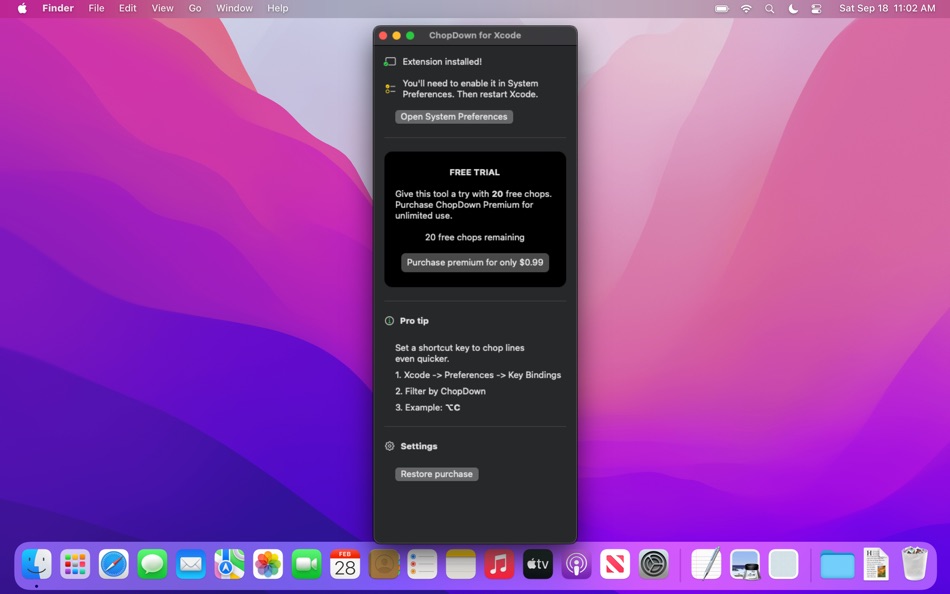This screenshot has height=594, width=950.
Task: Launch Music from the Dock
Action: tap(499, 564)
